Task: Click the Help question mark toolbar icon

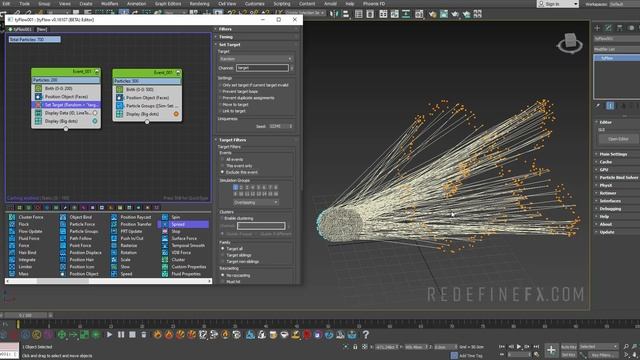Action: 366,335
